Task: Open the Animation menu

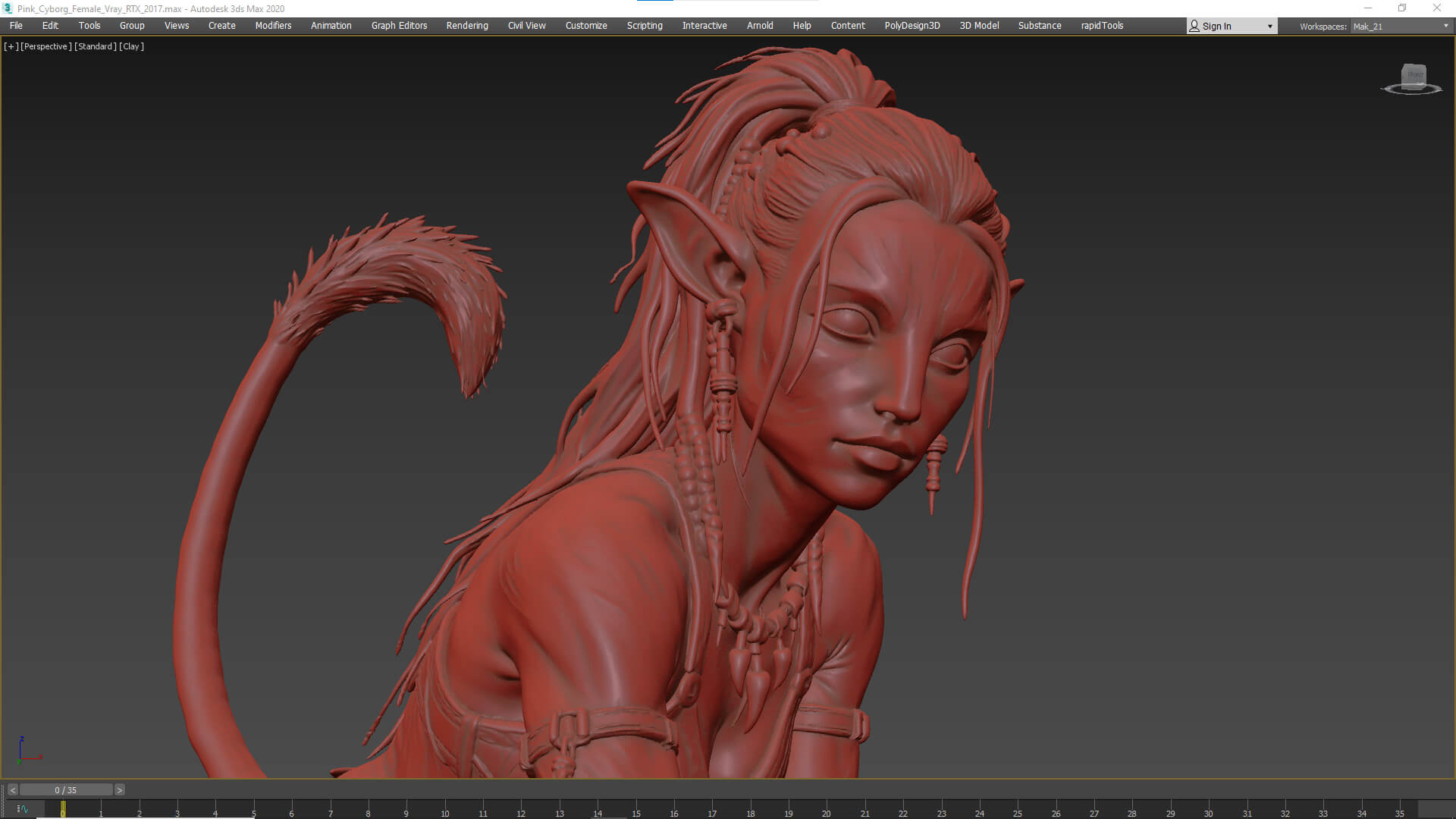Action: point(331,26)
